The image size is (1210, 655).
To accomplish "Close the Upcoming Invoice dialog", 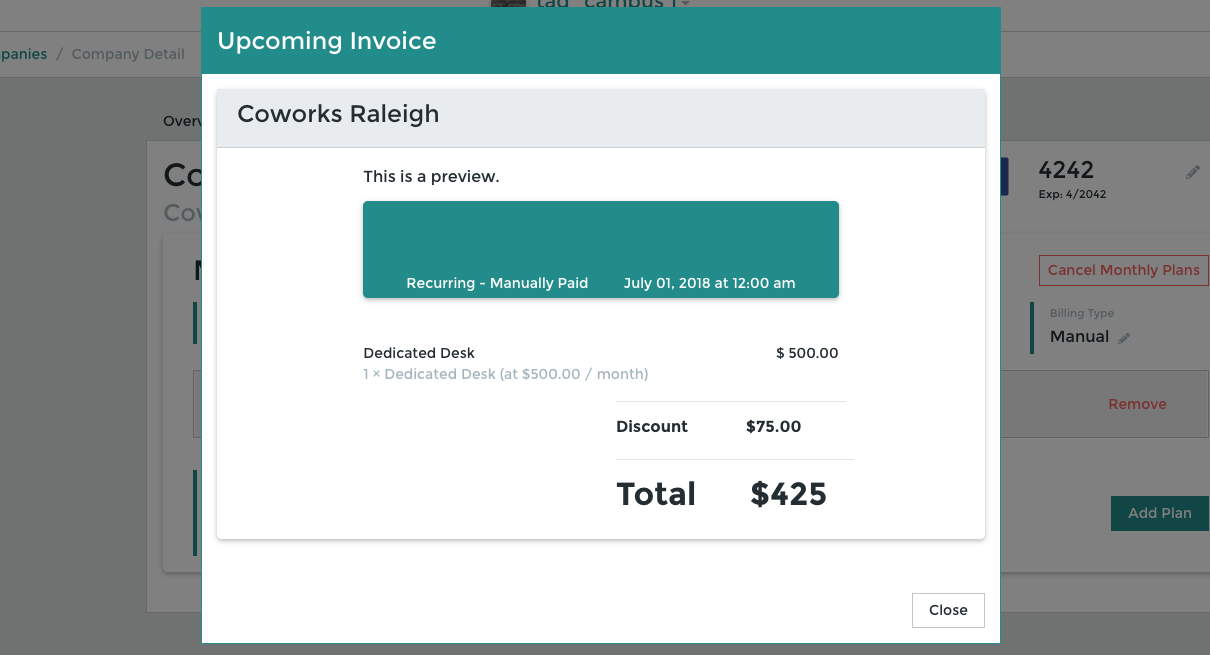I will pyautogui.click(x=947, y=610).
